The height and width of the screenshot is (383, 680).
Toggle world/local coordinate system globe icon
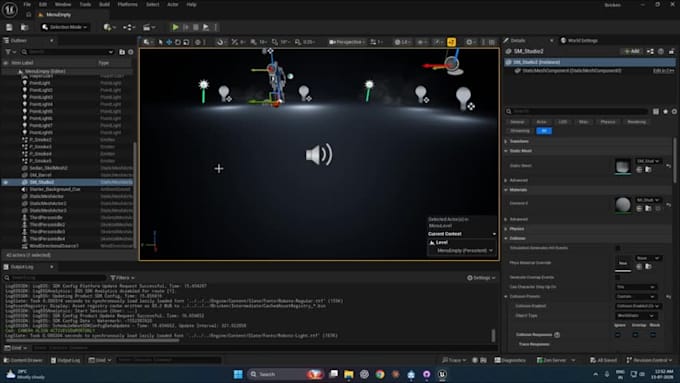198,42
